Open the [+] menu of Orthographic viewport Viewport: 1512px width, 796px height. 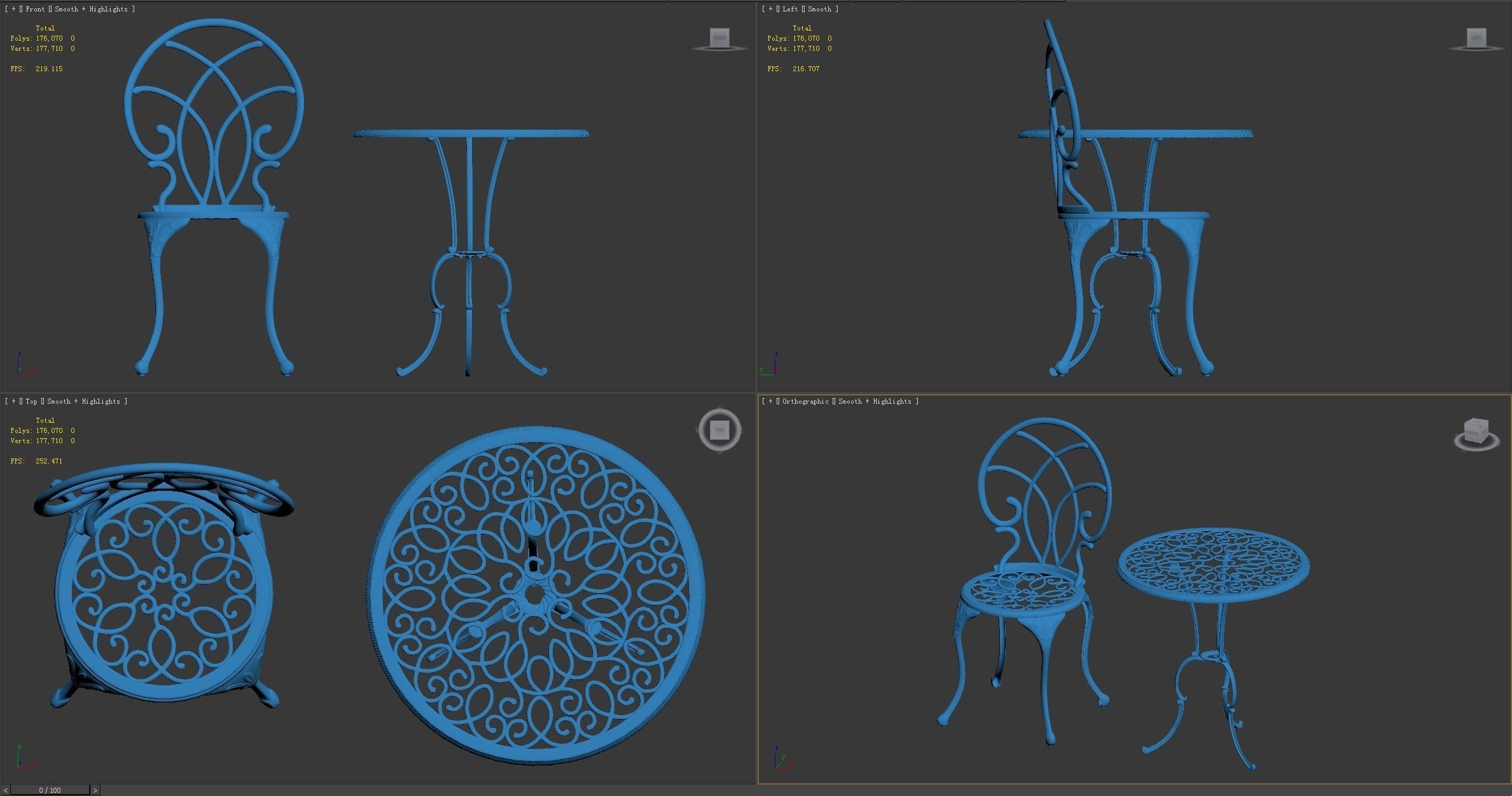coord(770,401)
